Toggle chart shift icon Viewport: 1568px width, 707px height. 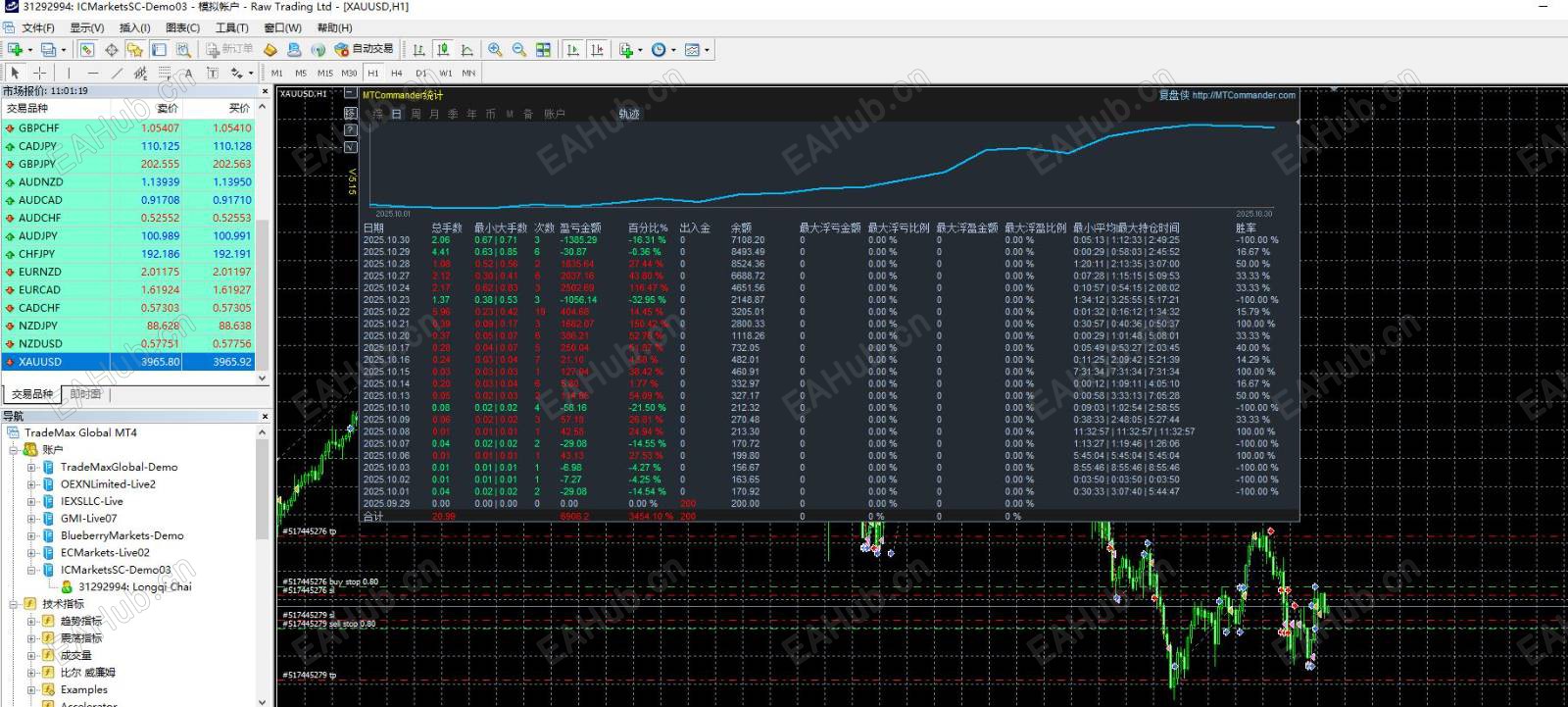(597, 49)
